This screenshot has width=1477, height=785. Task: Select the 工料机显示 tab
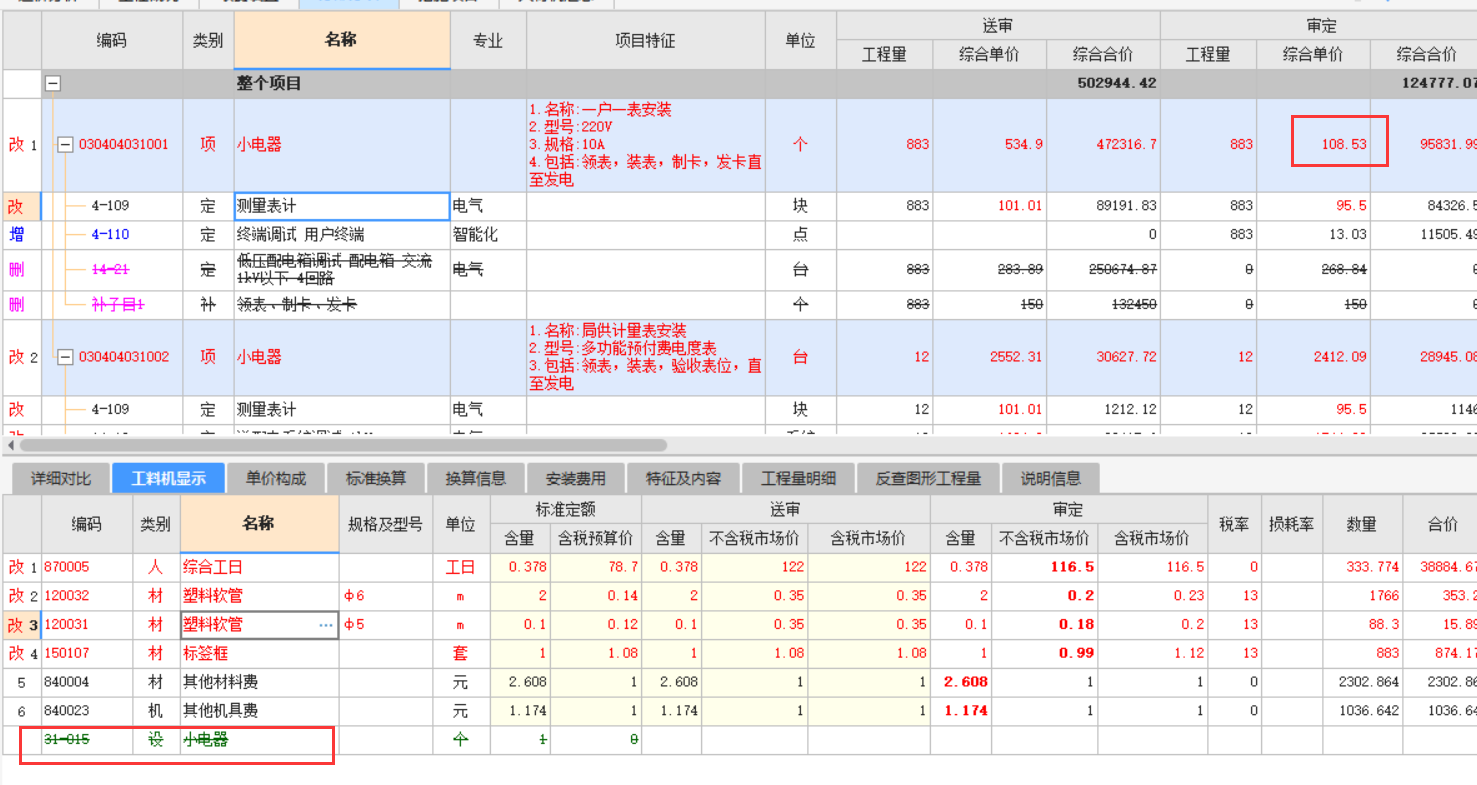coord(168,478)
